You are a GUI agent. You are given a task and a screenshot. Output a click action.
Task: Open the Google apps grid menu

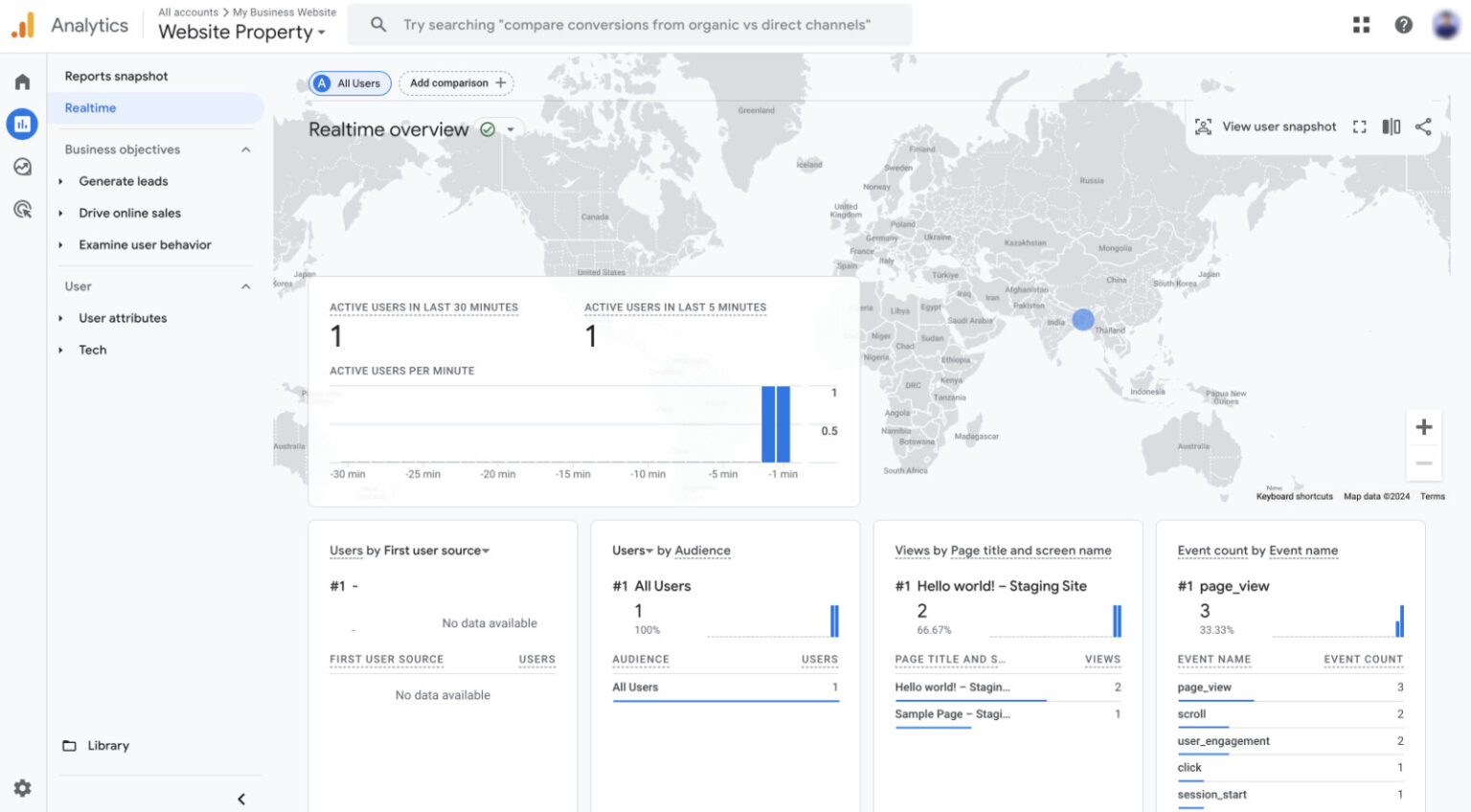pyautogui.click(x=1361, y=24)
